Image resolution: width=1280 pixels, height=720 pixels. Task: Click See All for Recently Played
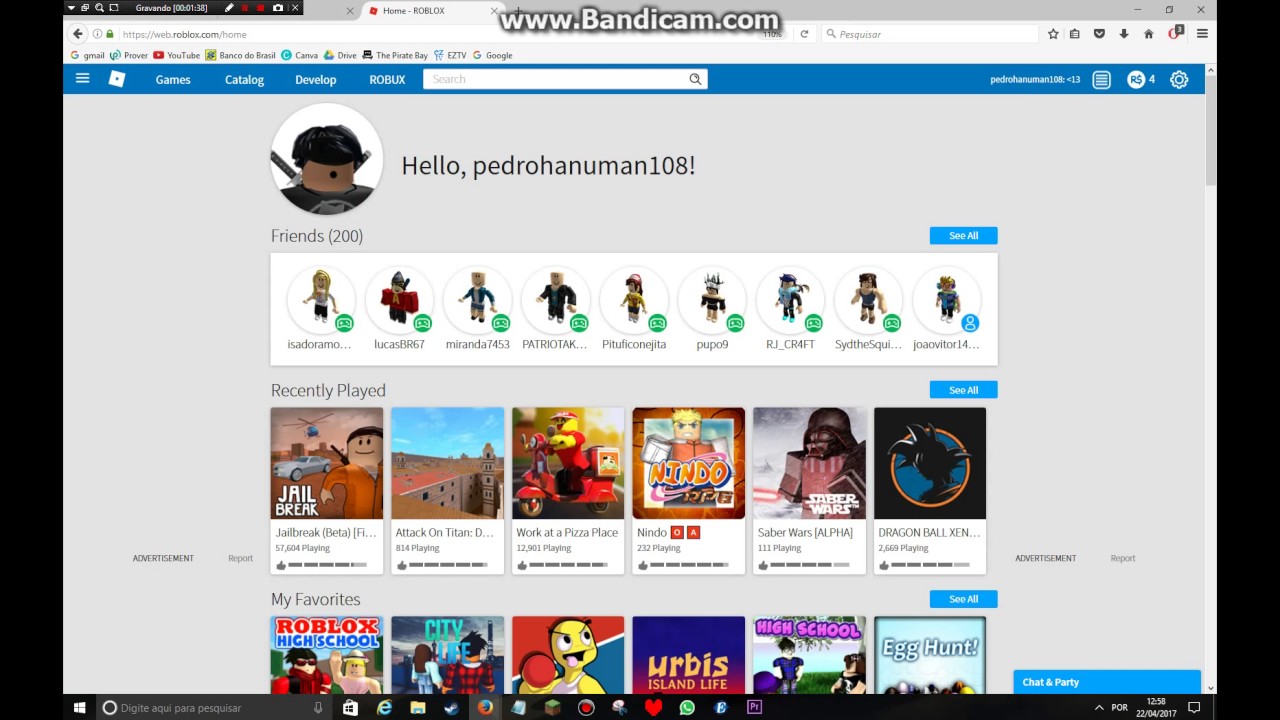click(963, 390)
